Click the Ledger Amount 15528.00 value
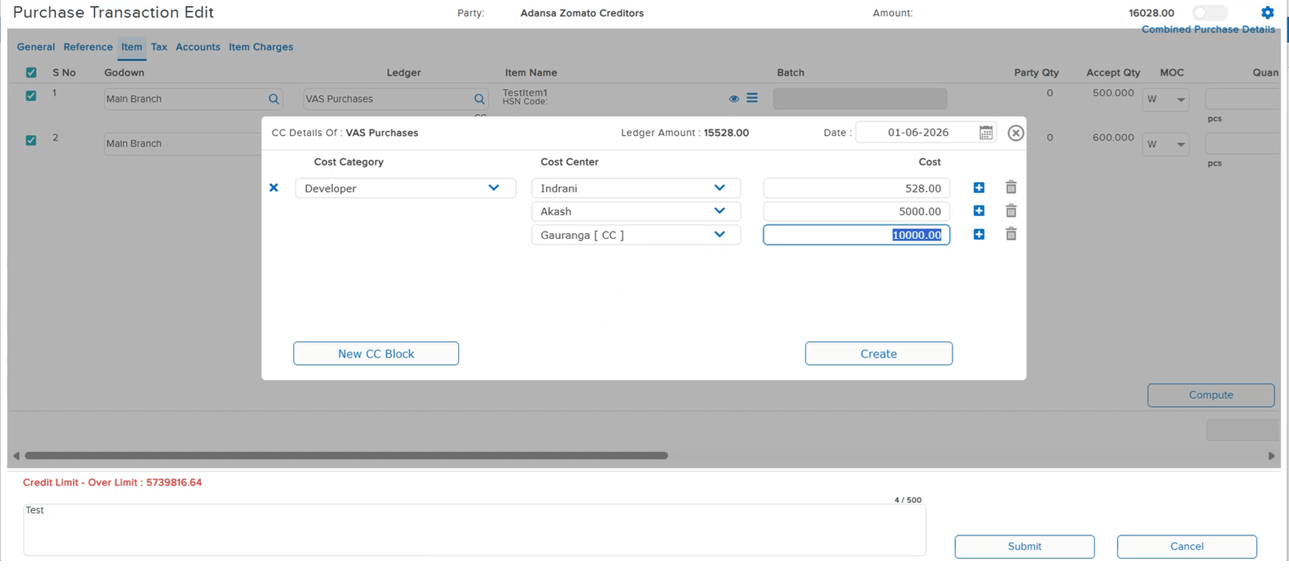This screenshot has height=572, width=1289. click(726, 133)
